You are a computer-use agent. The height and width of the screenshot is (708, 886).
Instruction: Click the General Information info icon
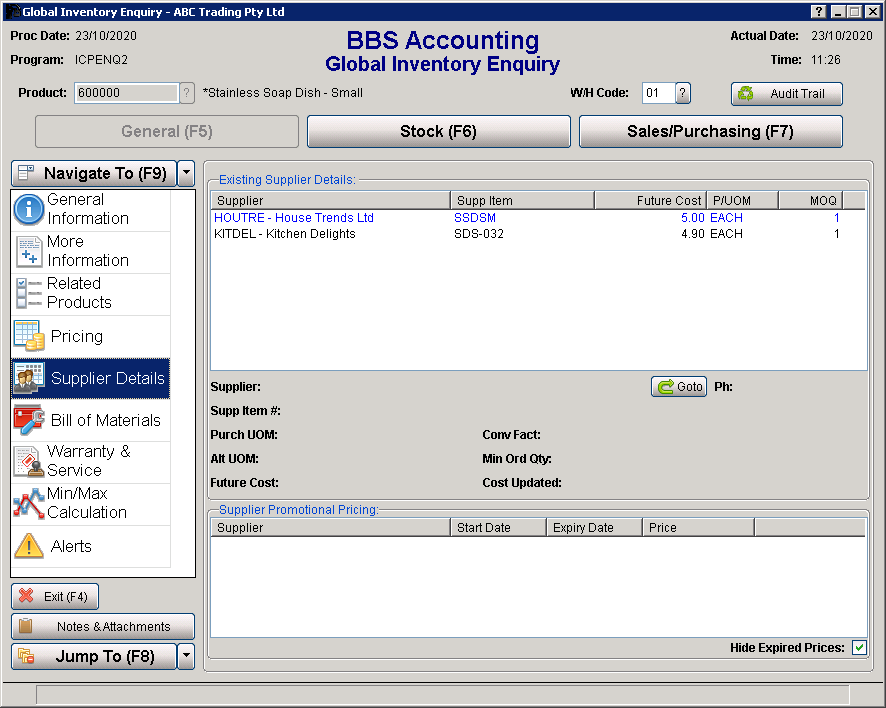click(30, 208)
